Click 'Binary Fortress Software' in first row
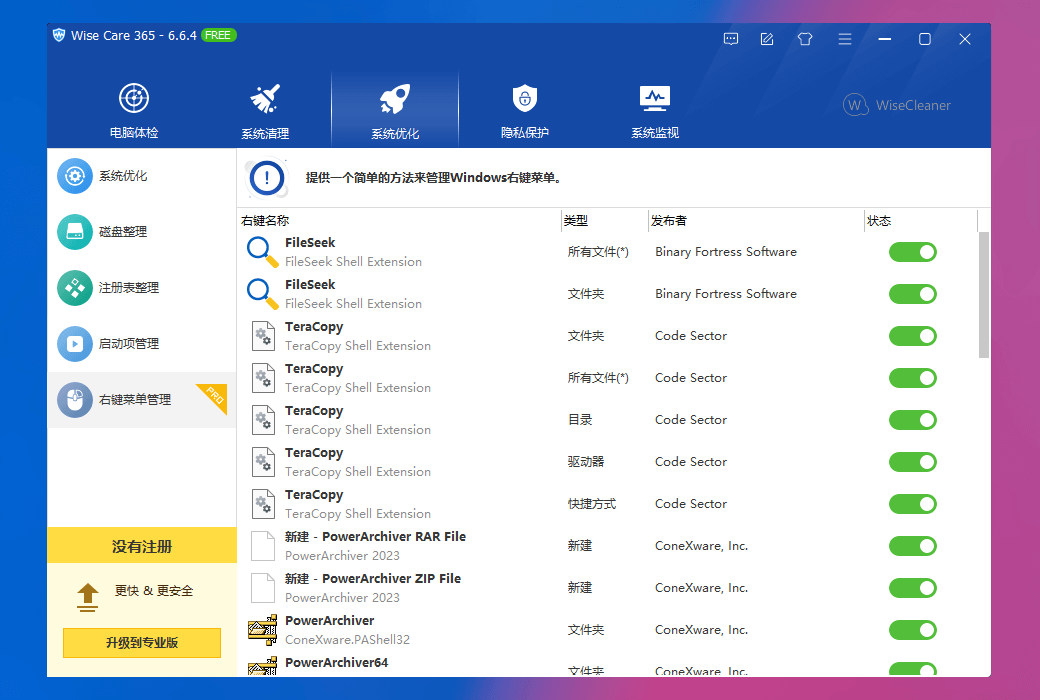 point(726,252)
